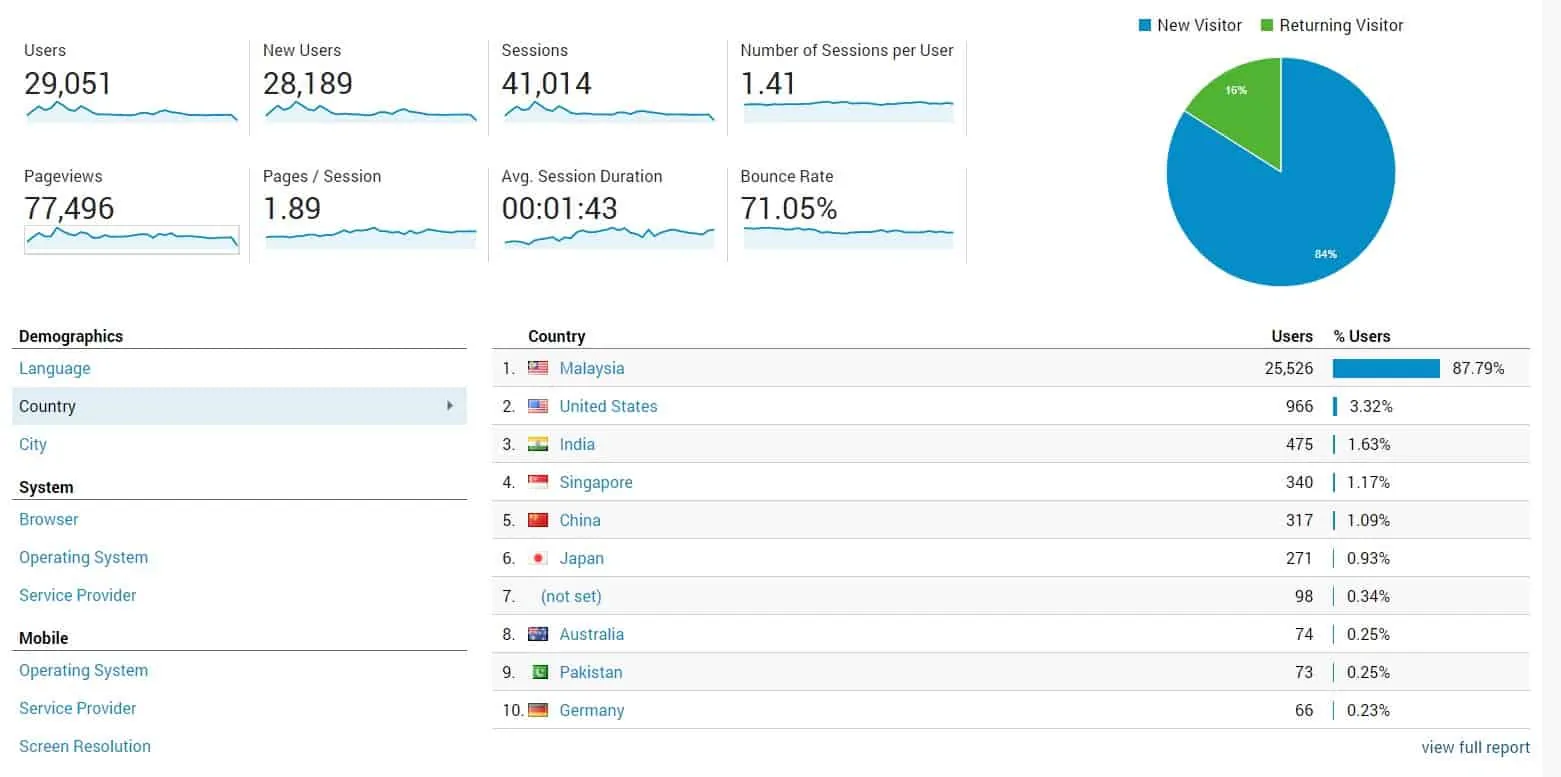Image resolution: width=1561 pixels, height=777 pixels.
Task: Click Malaysia's 87.79% users bar
Action: click(x=1386, y=368)
